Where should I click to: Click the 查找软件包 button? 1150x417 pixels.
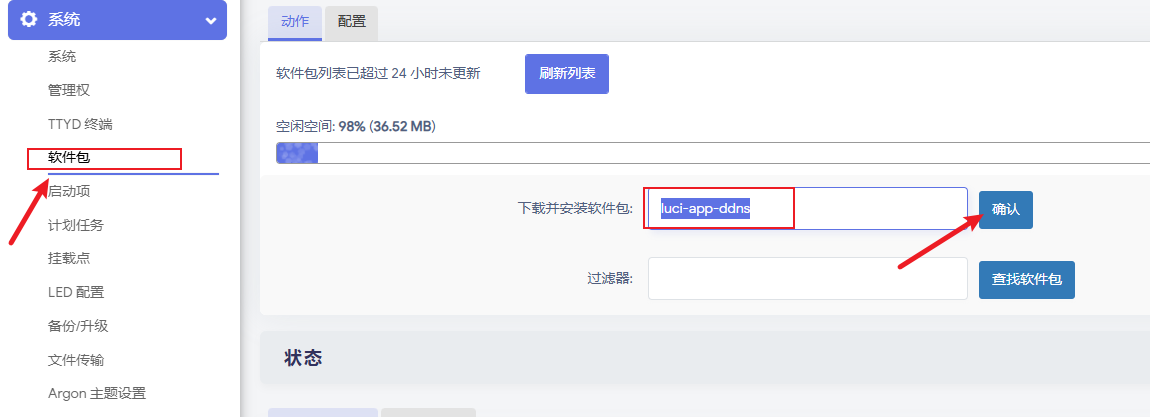pos(1027,279)
